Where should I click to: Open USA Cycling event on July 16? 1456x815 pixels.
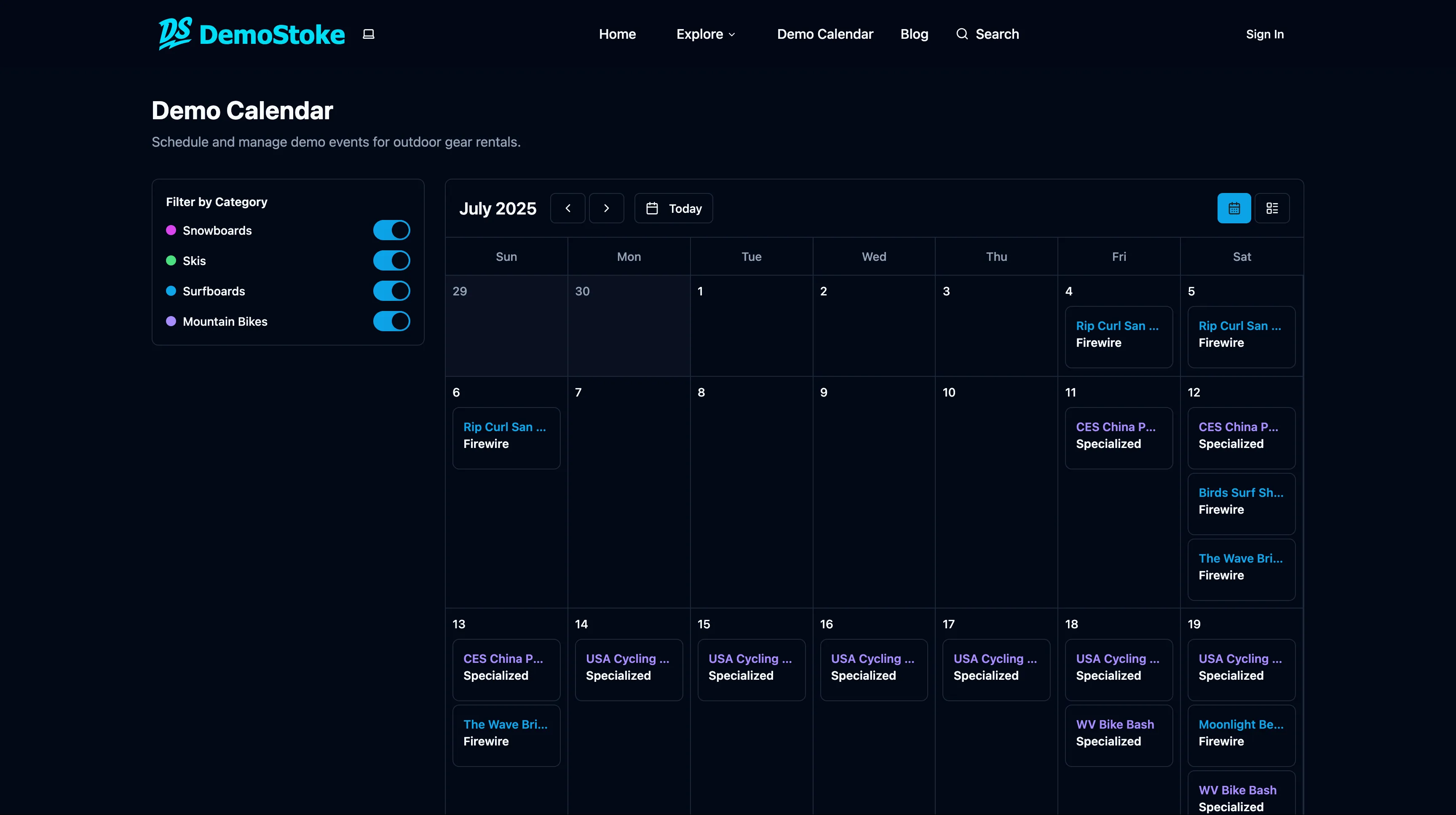coord(874,670)
